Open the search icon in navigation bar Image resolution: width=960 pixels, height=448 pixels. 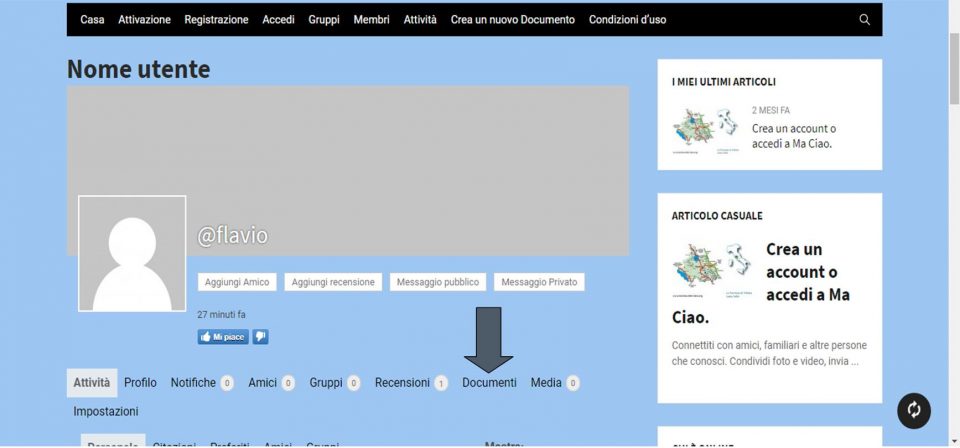[864, 20]
